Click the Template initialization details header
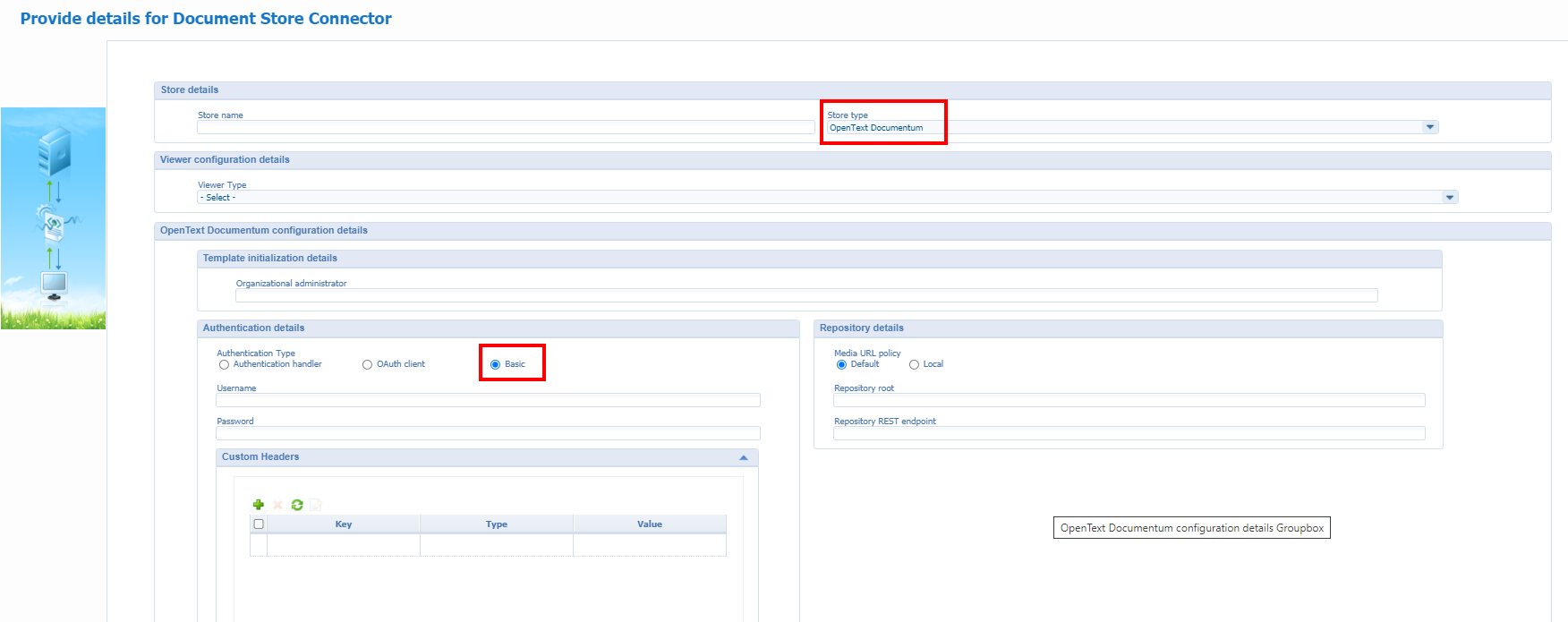Viewport: 1568px width, 622px height. click(x=819, y=259)
